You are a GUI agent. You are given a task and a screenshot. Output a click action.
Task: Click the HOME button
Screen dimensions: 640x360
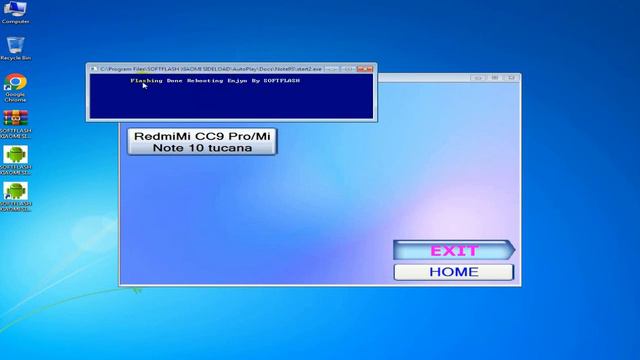(x=453, y=272)
